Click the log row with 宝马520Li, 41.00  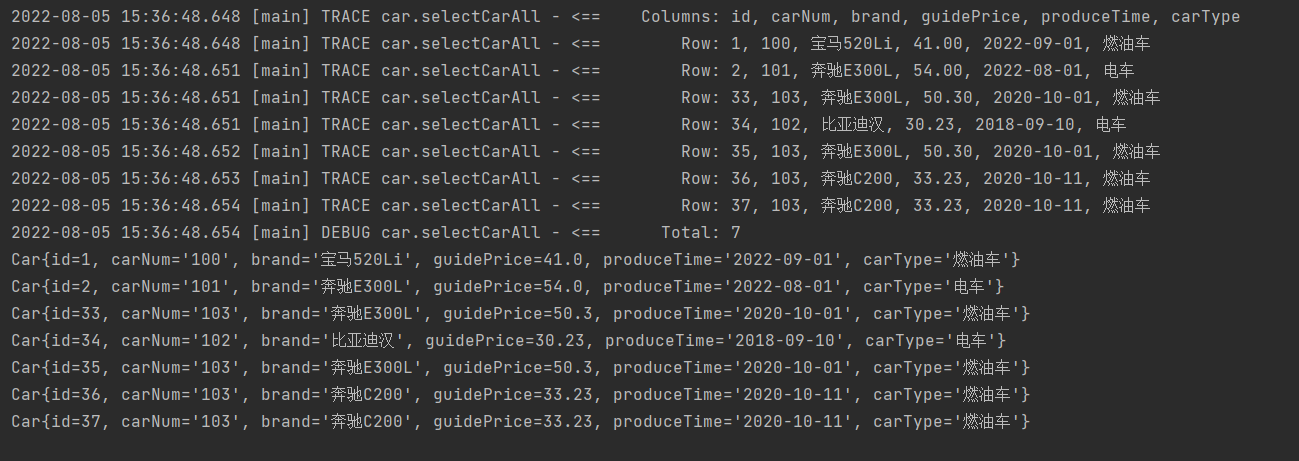(x=586, y=44)
